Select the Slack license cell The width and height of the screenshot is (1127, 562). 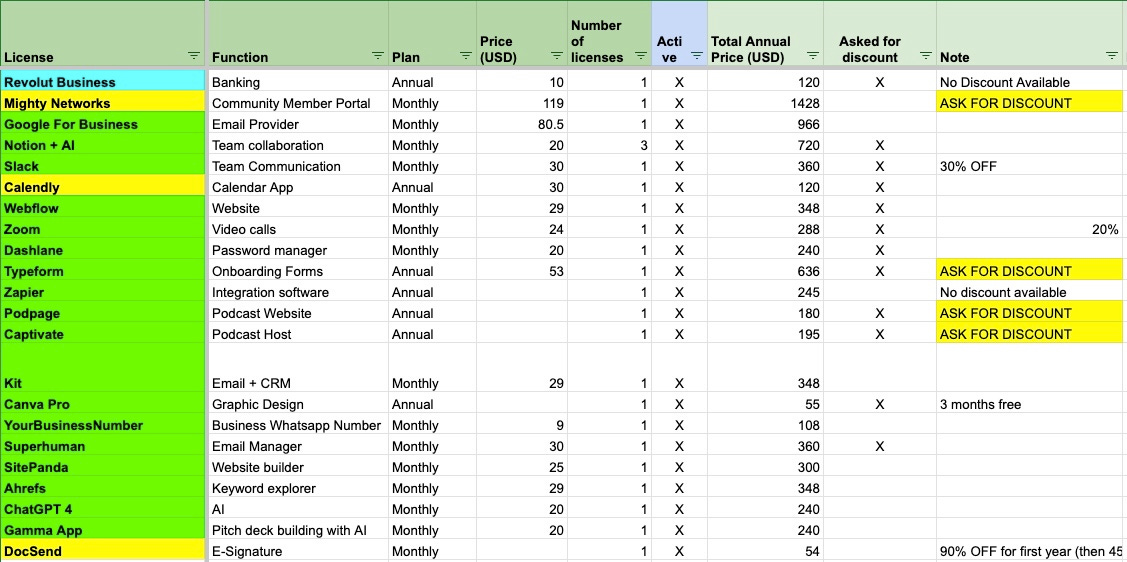pyautogui.click(x=103, y=166)
